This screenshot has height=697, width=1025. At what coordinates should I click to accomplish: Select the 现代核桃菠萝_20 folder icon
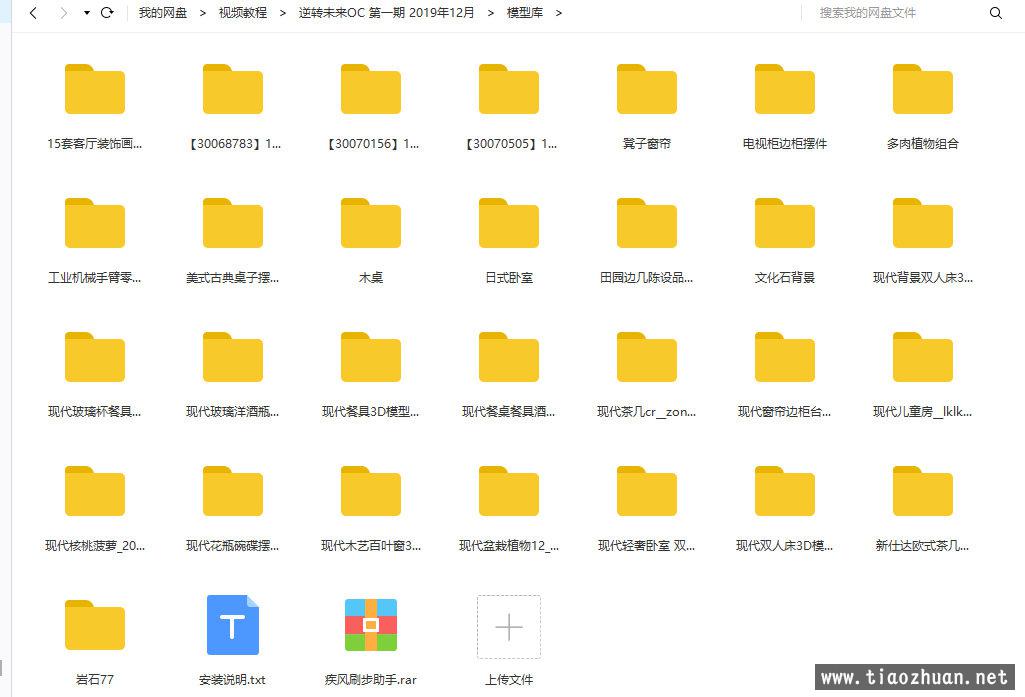click(95, 491)
